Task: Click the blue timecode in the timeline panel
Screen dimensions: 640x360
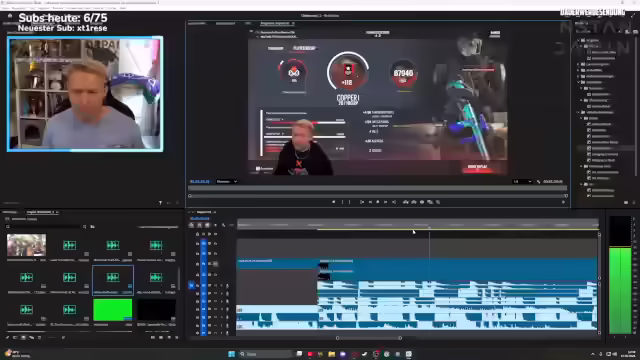Action: point(200,218)
